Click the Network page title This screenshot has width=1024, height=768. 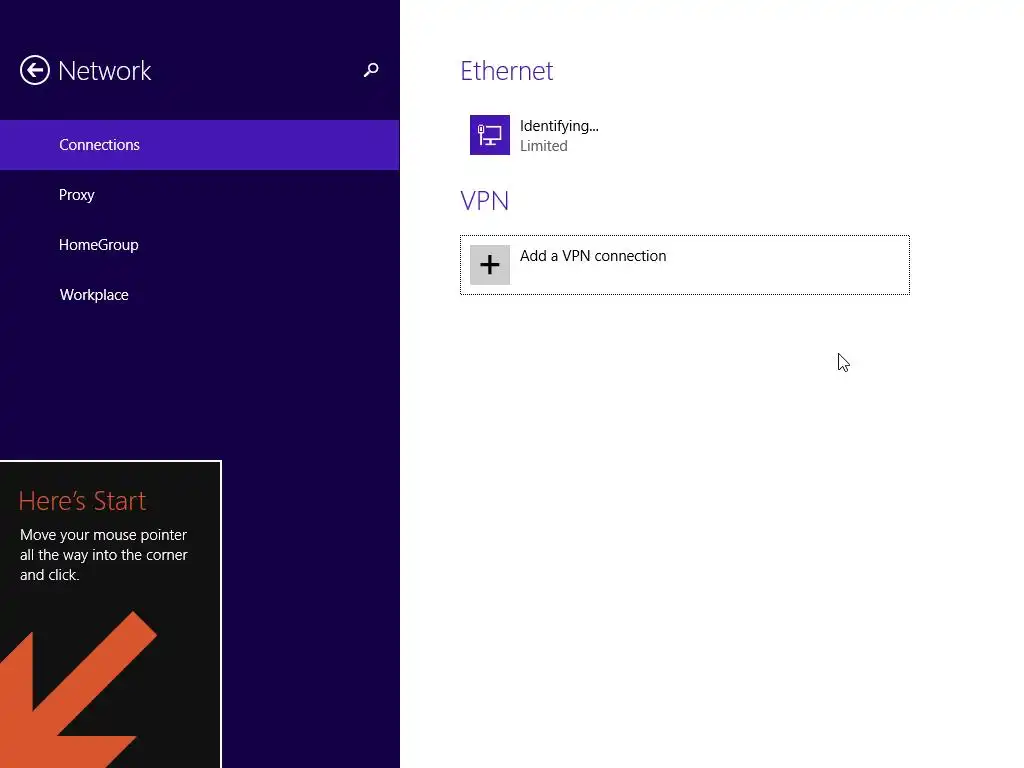[104, 71]
